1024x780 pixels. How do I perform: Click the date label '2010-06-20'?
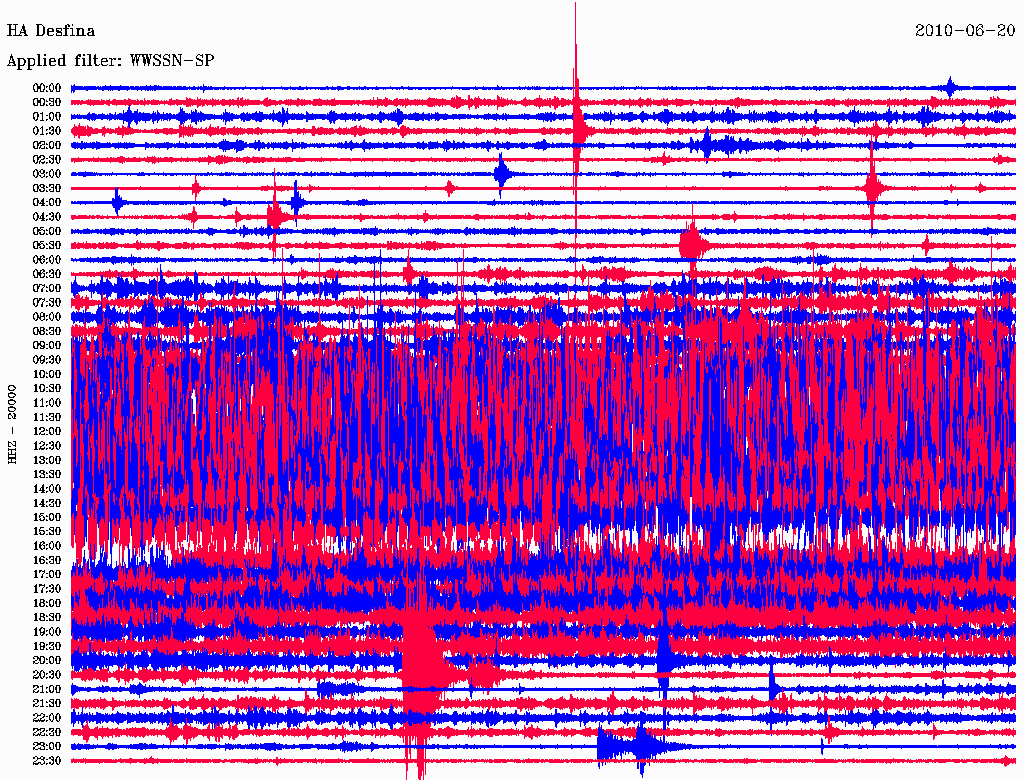965,31
